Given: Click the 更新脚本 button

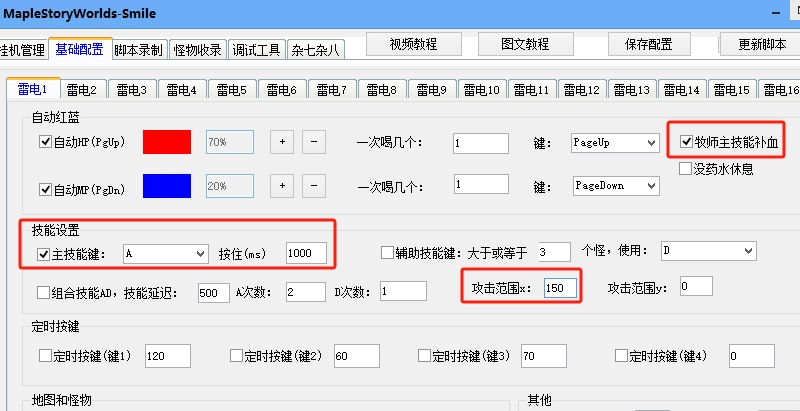Looking at the screenshot, I should (761, 44).
